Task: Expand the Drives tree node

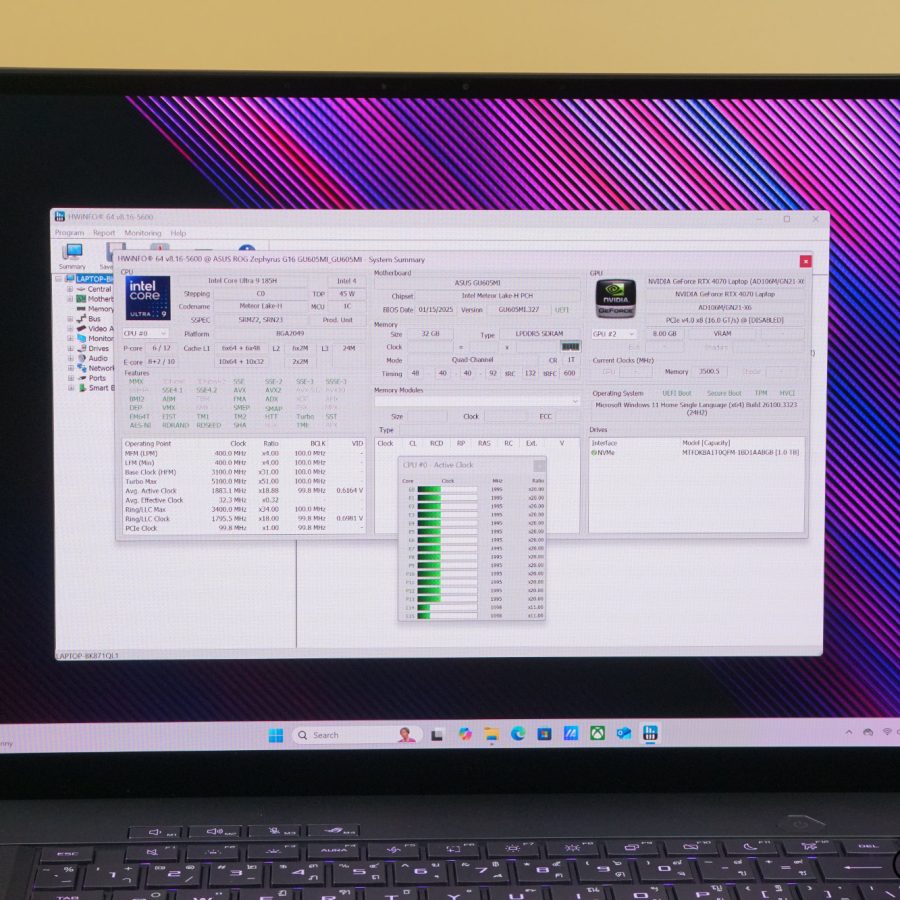Action: click(x=70, y=348)
